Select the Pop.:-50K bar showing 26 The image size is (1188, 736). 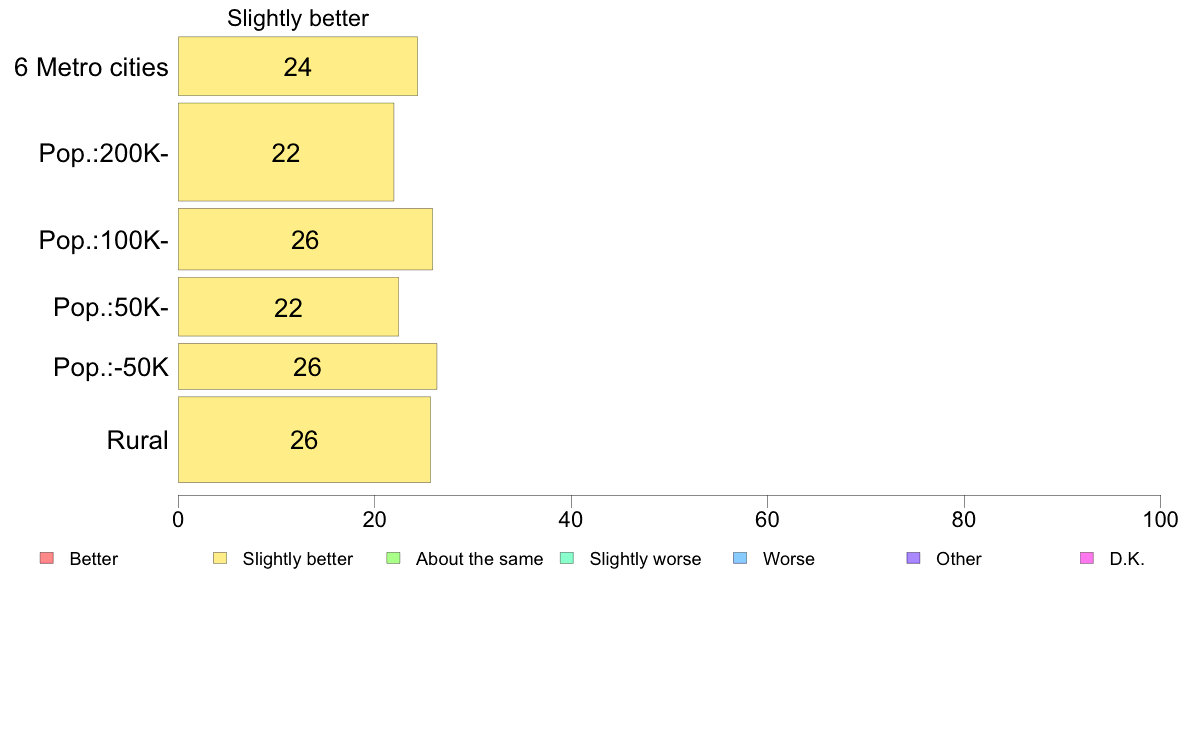307,367
